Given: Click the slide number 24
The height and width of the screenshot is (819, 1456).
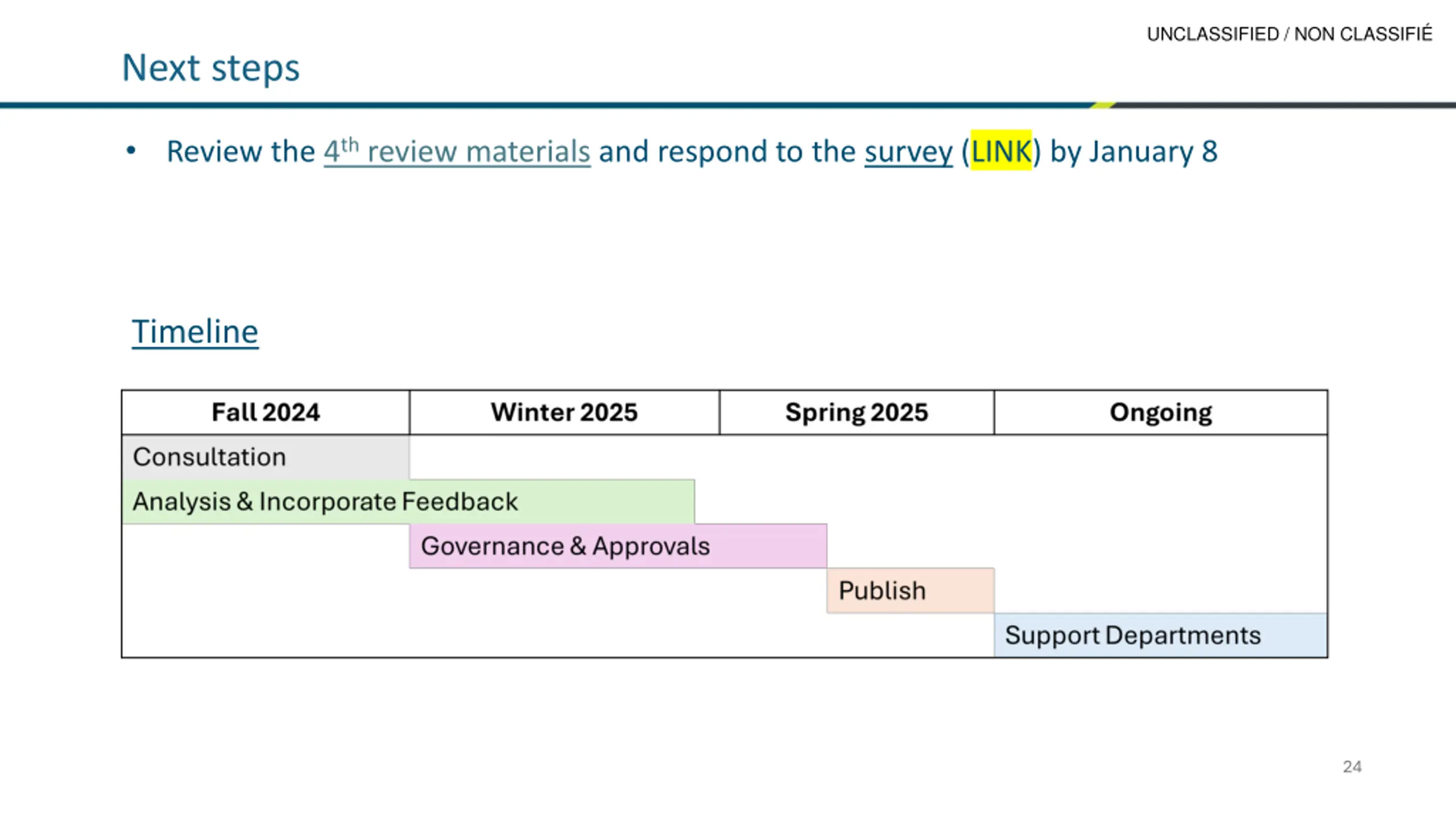Looking at the screenshot, I should 1352,767.
